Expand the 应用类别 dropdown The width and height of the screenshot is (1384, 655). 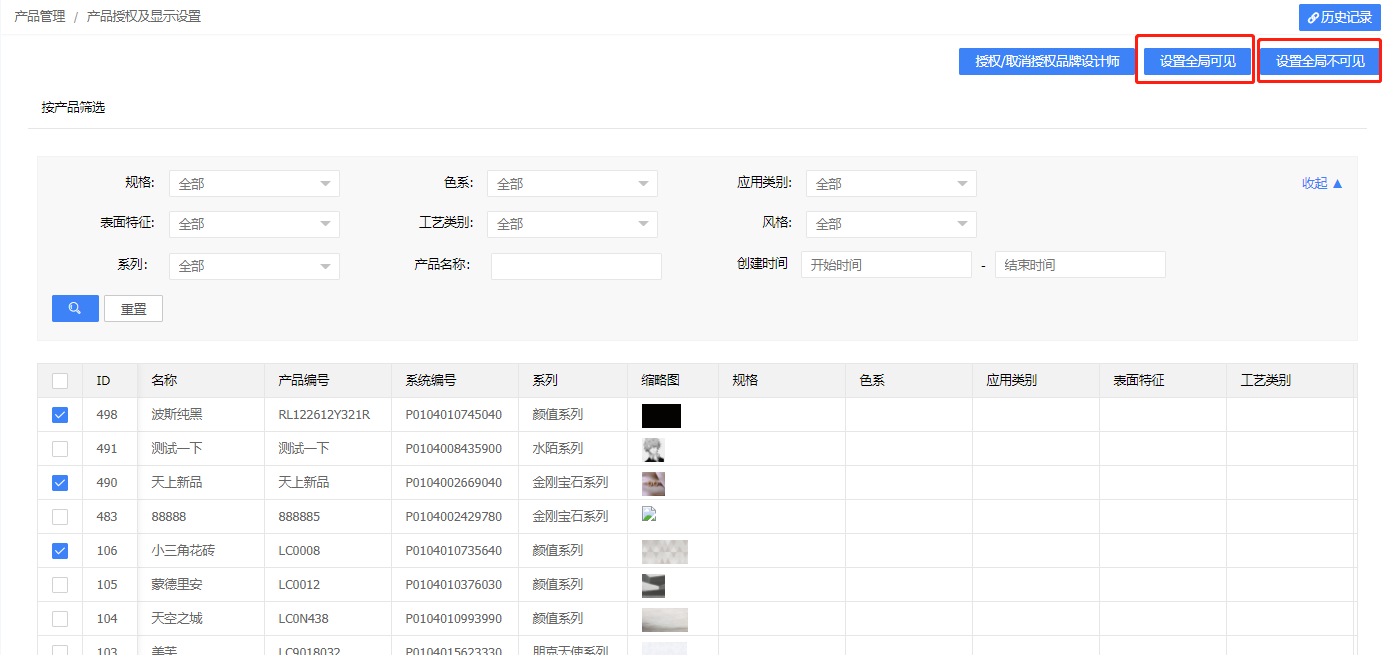891,184
